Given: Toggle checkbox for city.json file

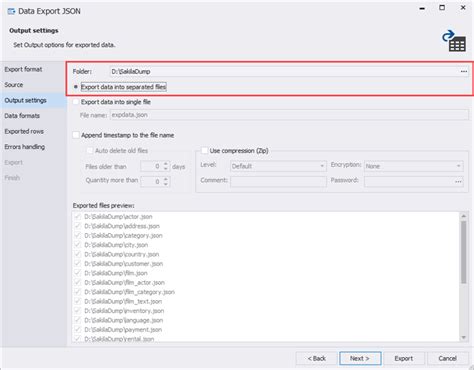Looking at the screenshot, I should coord(78,245).
